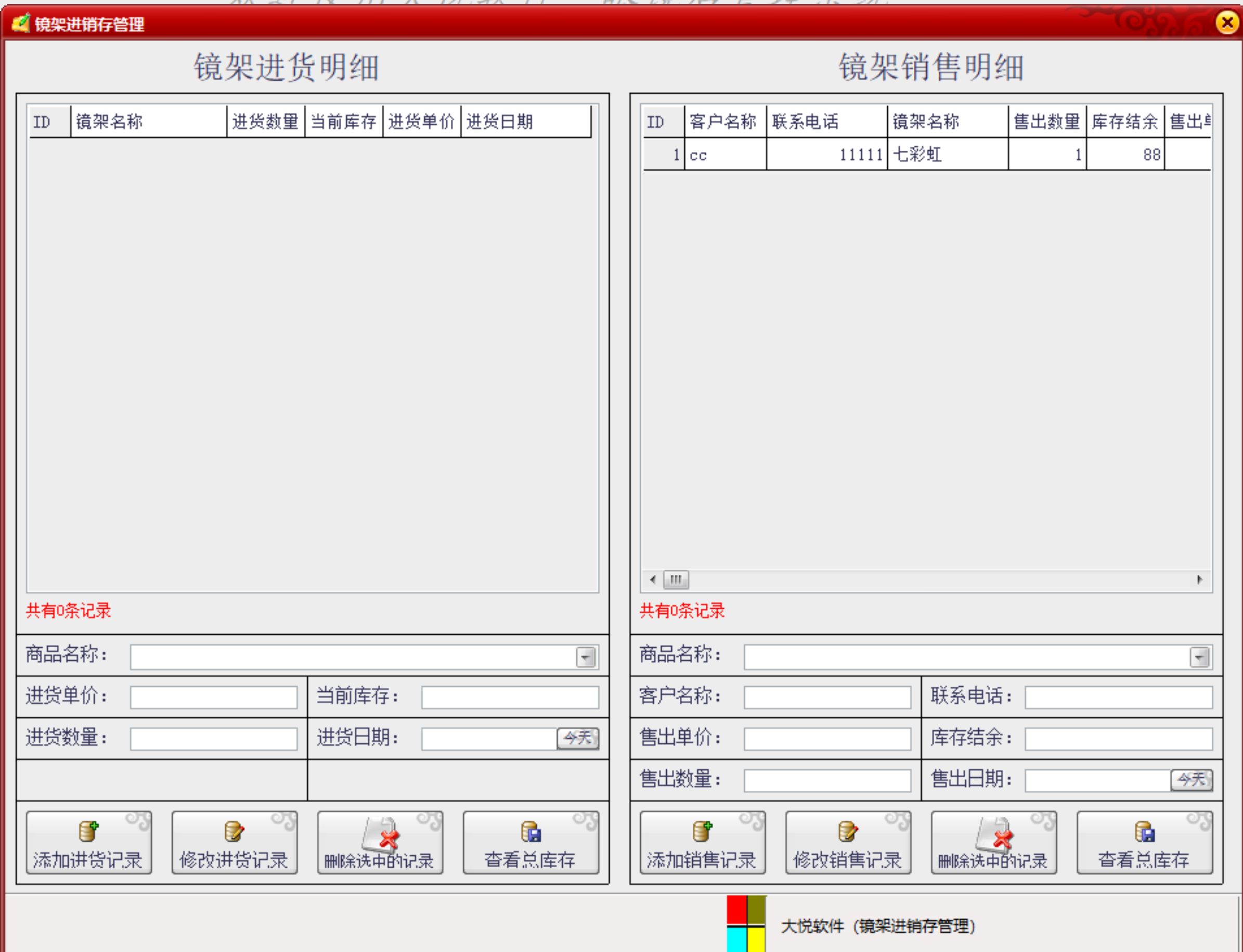Focus the 当前库存 input field
Viewport: 1243px width, 952px height.
pyautogui.click(x=510, y=697)
